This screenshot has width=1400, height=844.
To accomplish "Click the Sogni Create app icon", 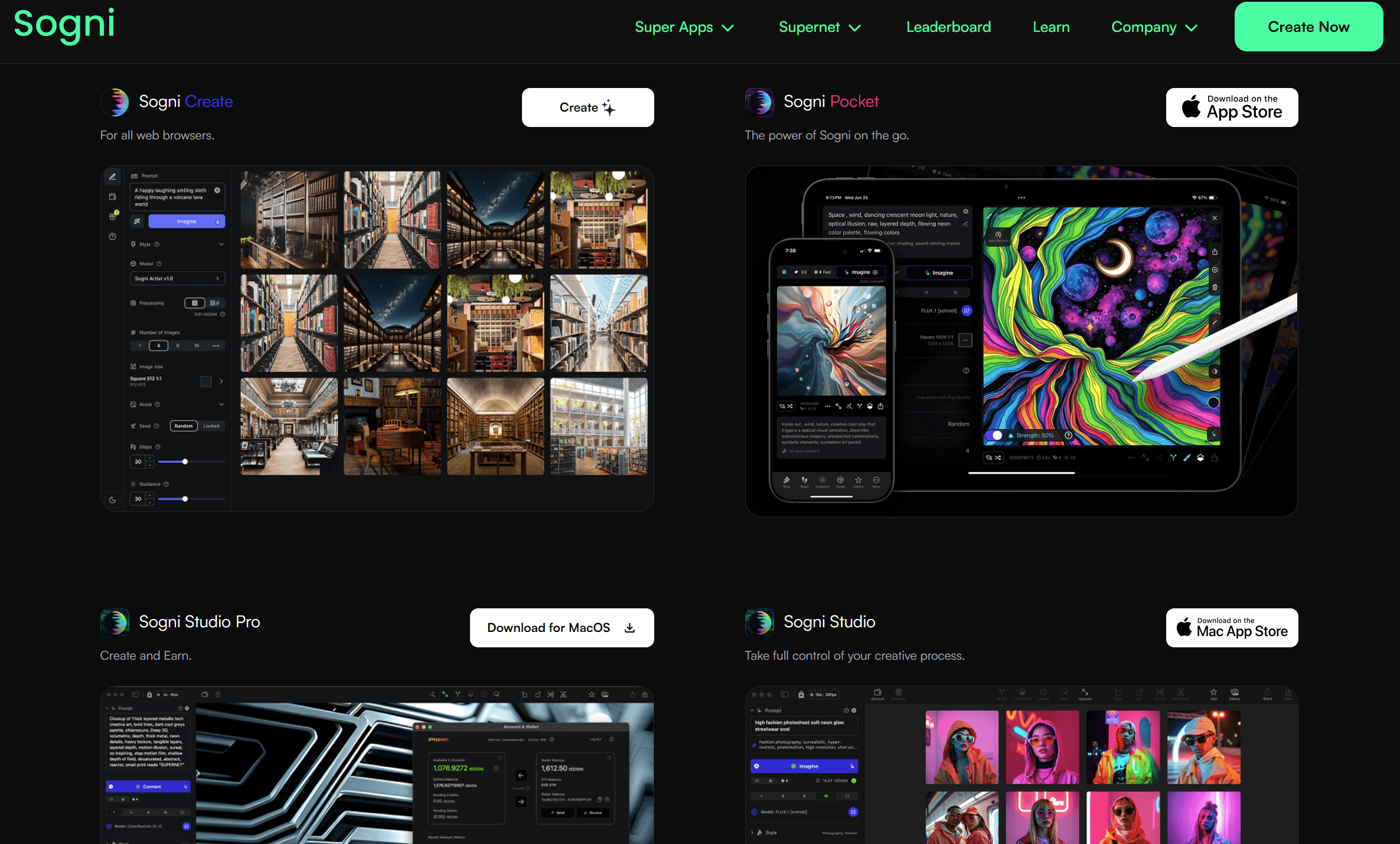I will click(115, 102).
